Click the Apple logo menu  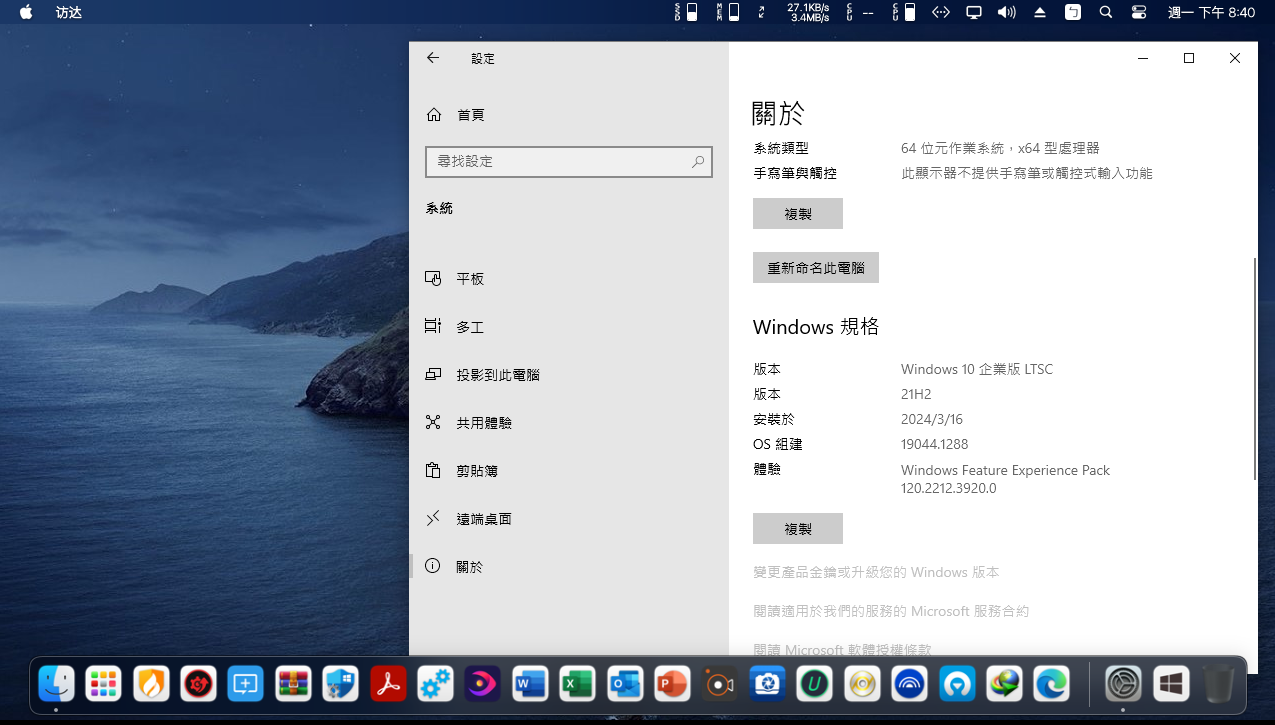point(26,12)
